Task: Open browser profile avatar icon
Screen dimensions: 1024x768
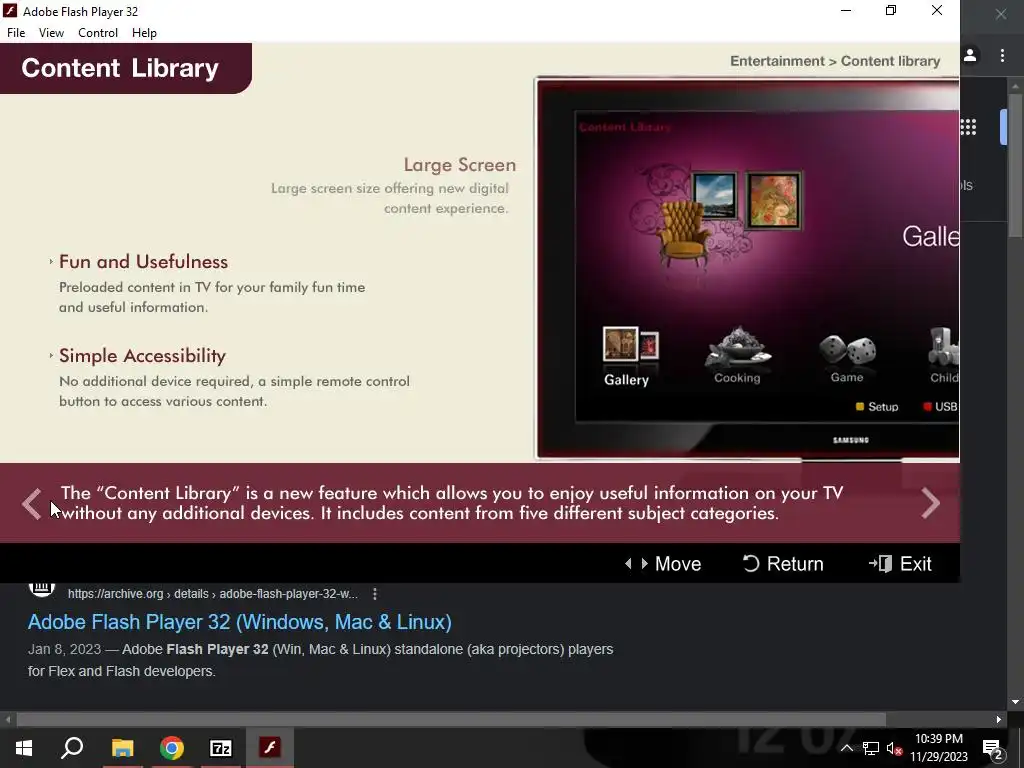Action: click(x=970, y=56)
